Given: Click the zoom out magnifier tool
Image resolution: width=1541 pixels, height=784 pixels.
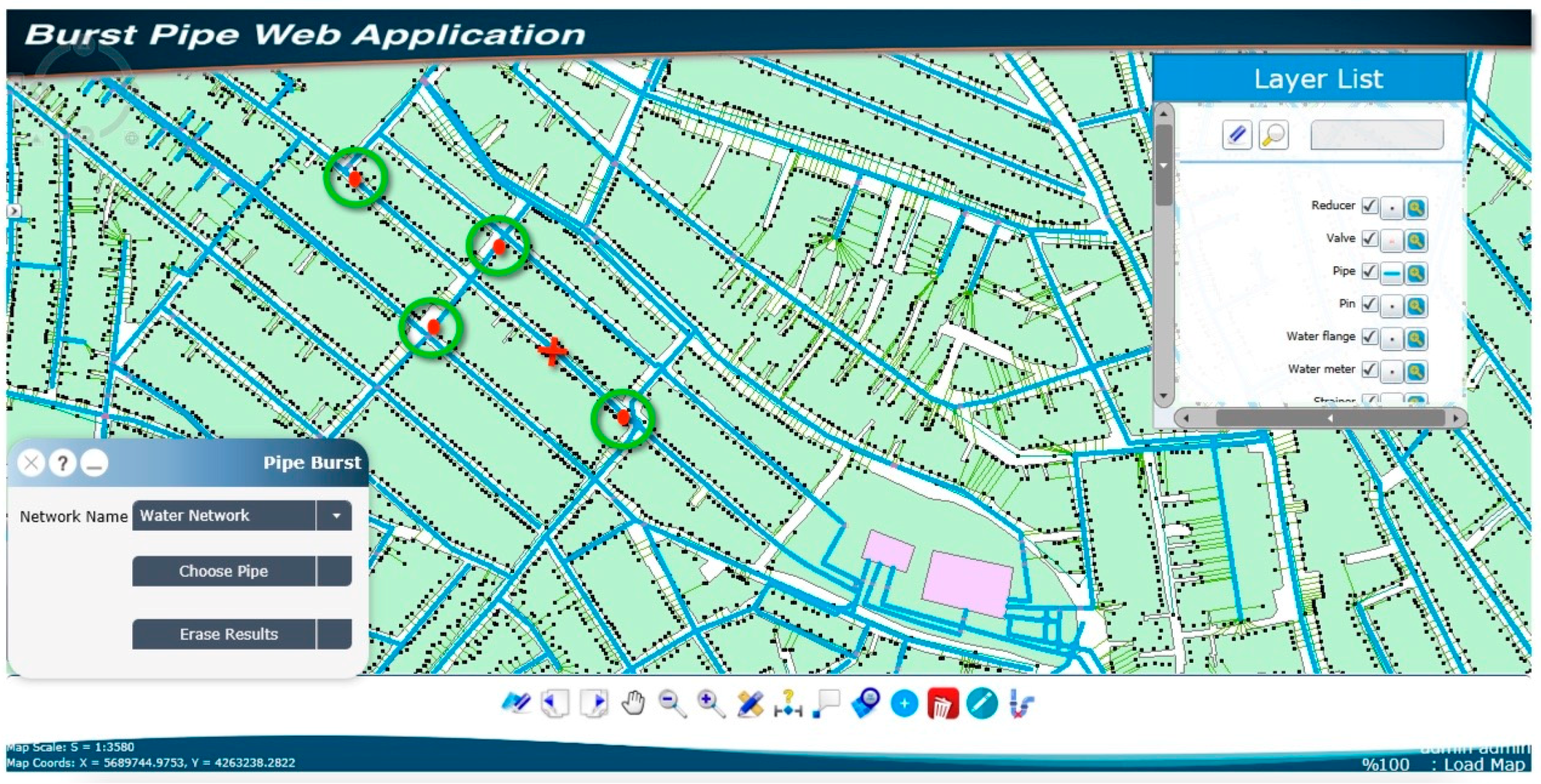Looking at the screenshot, I should pos(672,703).
